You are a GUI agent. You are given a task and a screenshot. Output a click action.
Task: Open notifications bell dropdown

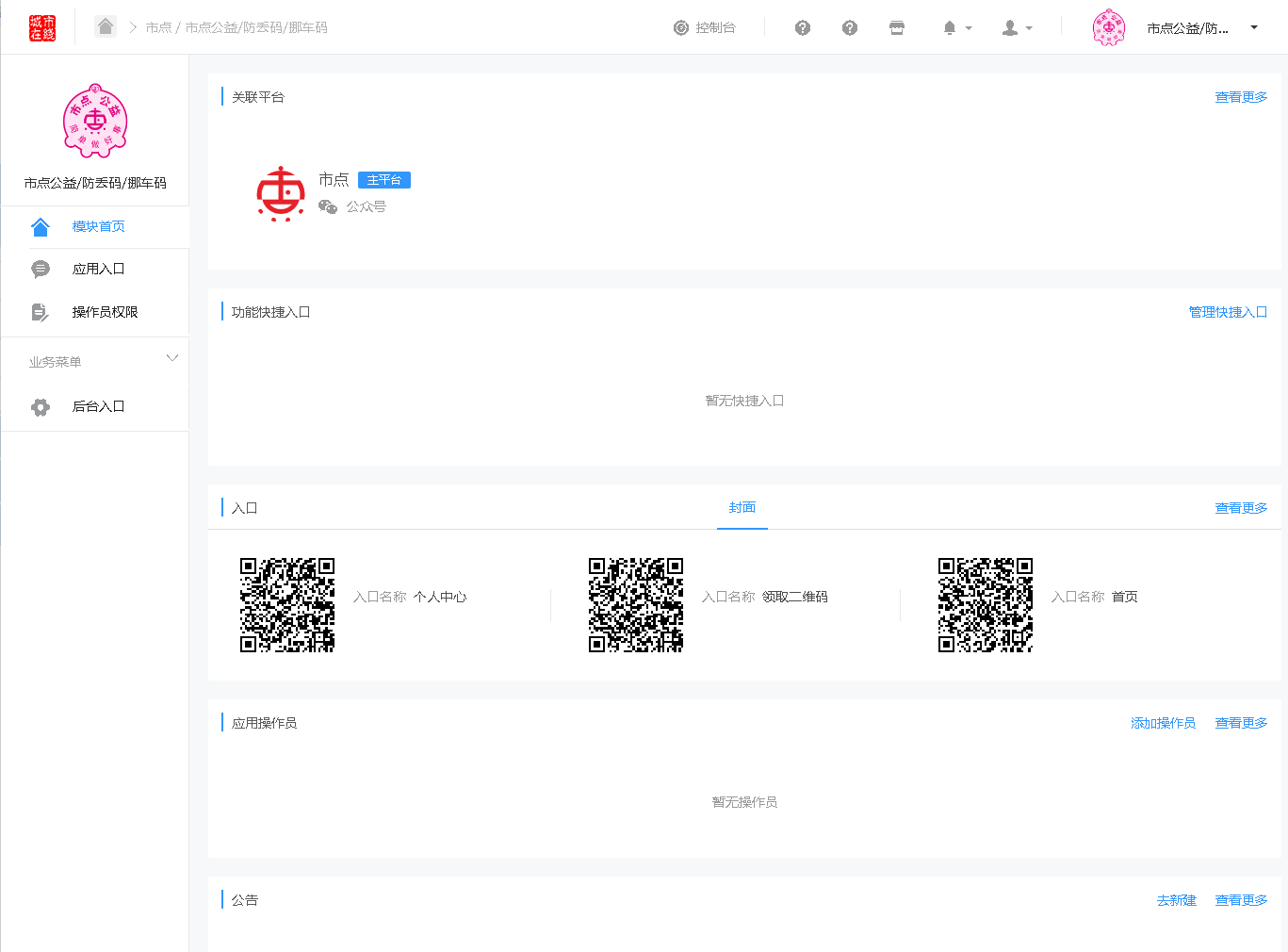[956, 28]
